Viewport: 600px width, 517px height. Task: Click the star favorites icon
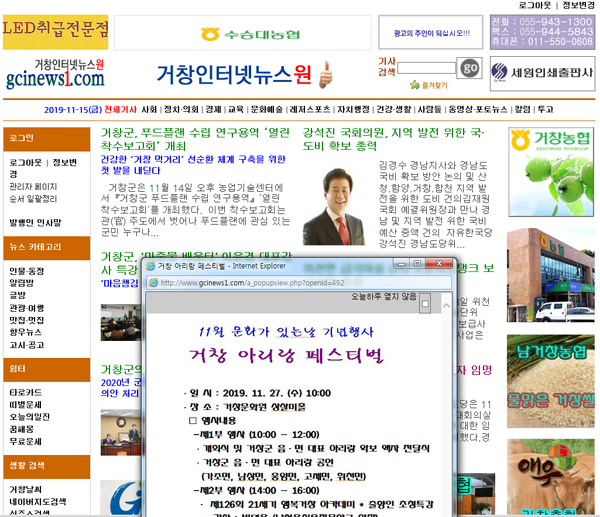tap(415, 85)
